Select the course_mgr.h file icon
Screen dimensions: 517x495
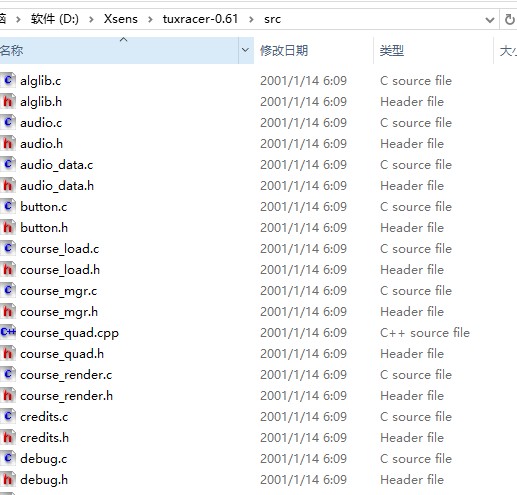coord(8,311)
